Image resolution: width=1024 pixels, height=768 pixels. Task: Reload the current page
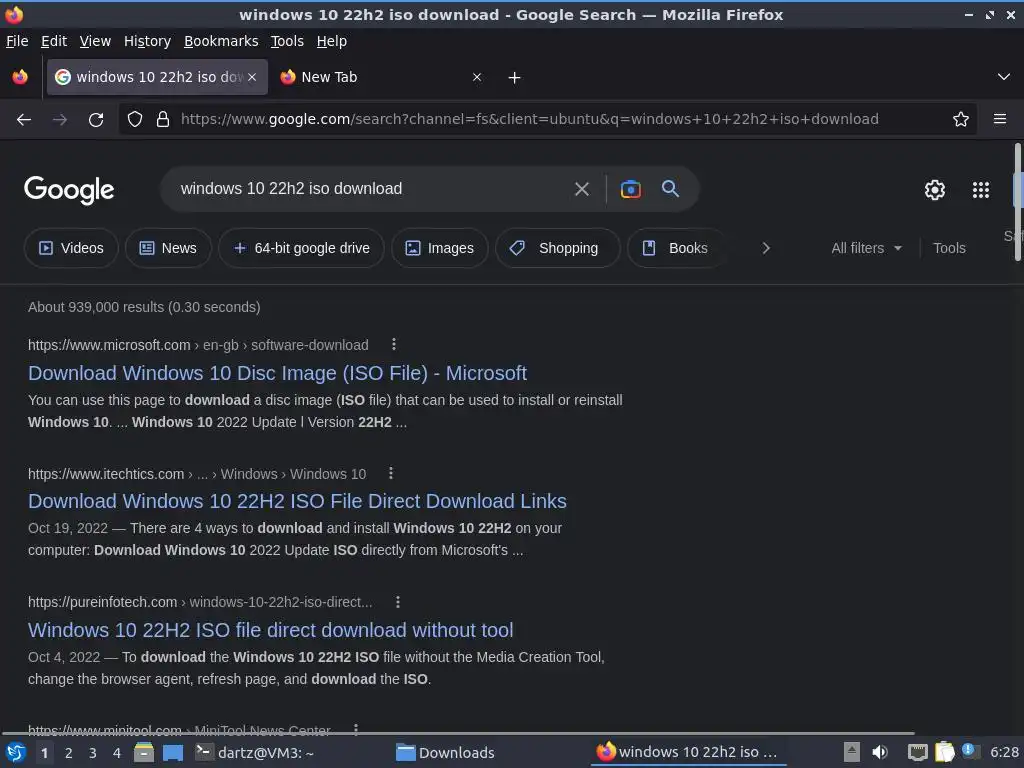coord(96,120)
